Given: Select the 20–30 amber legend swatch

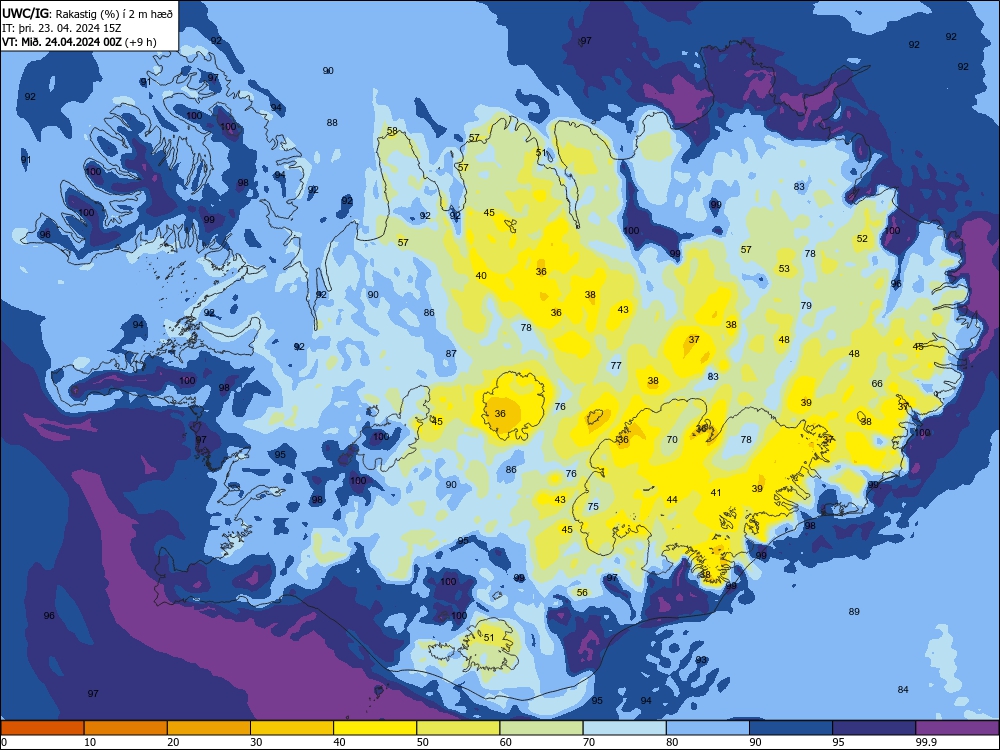Looking at the screenshot, I should point(209,728).
